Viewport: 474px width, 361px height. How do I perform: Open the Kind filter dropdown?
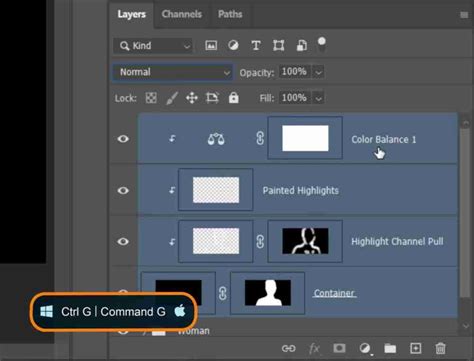(x=153, y=46)
